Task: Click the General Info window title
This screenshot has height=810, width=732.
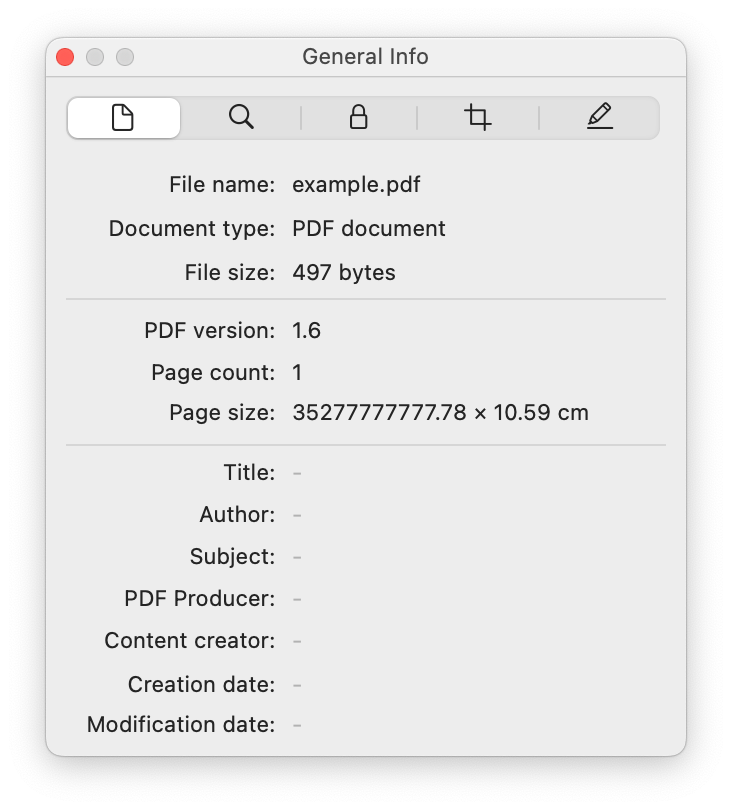Action: pyautogui.click(x=365, y=57)
